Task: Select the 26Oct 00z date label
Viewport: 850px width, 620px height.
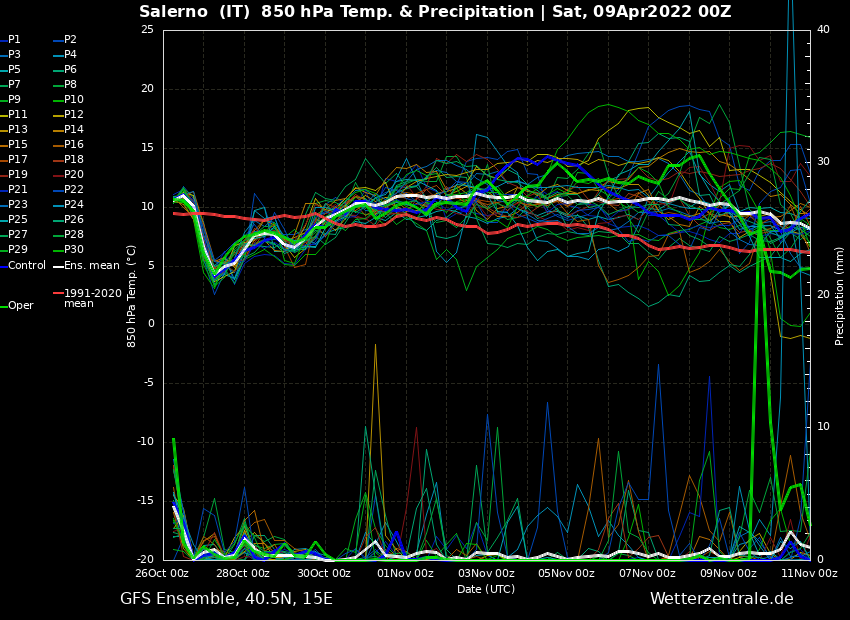Action: (x=163, y=573)
